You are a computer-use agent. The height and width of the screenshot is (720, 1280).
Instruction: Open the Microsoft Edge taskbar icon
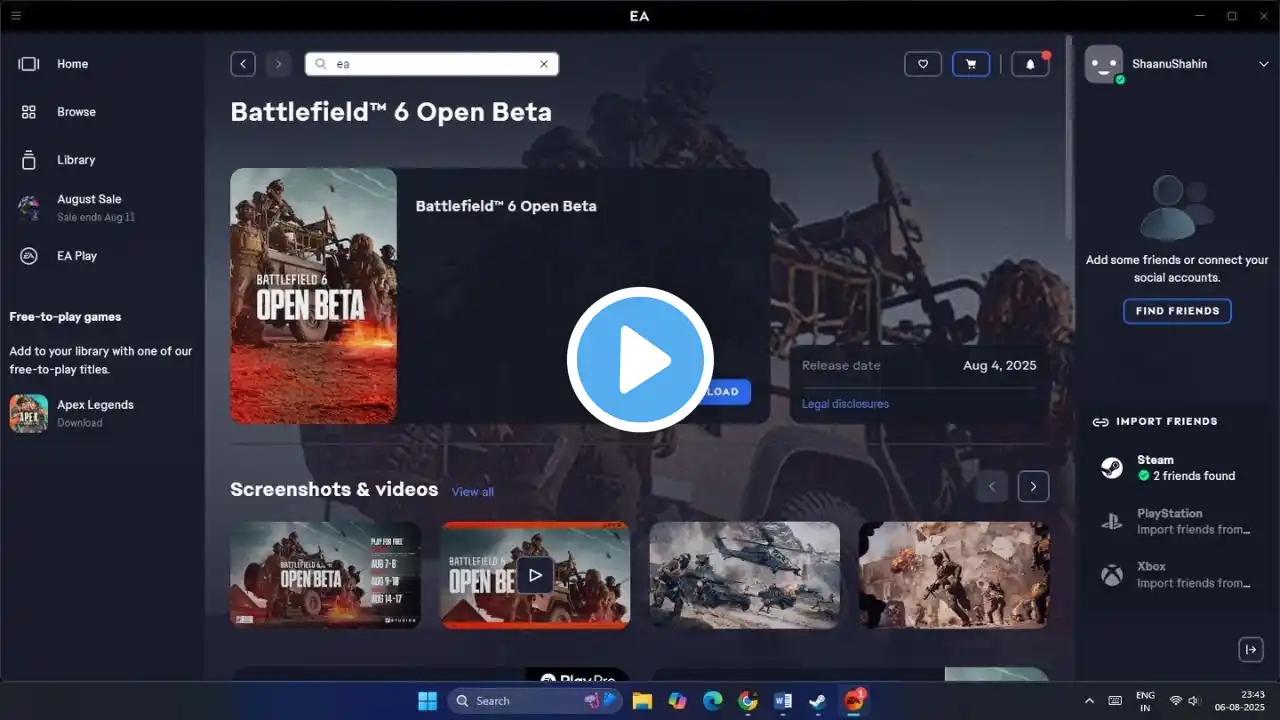tap(712, 701)
